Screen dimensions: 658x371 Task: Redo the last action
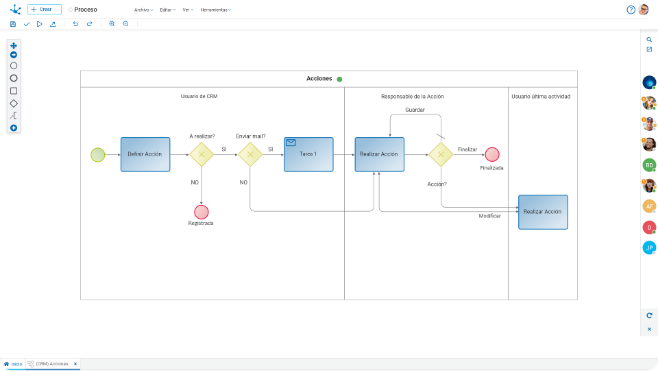coord(89,24)
